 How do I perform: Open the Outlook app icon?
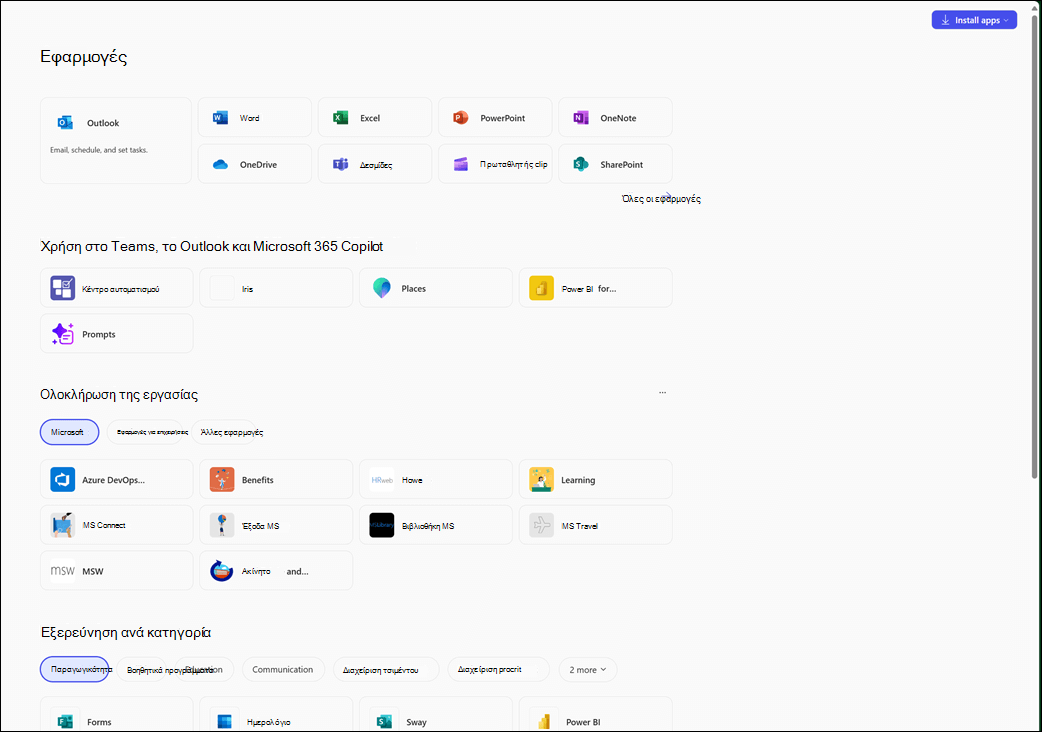click(65, 122)
